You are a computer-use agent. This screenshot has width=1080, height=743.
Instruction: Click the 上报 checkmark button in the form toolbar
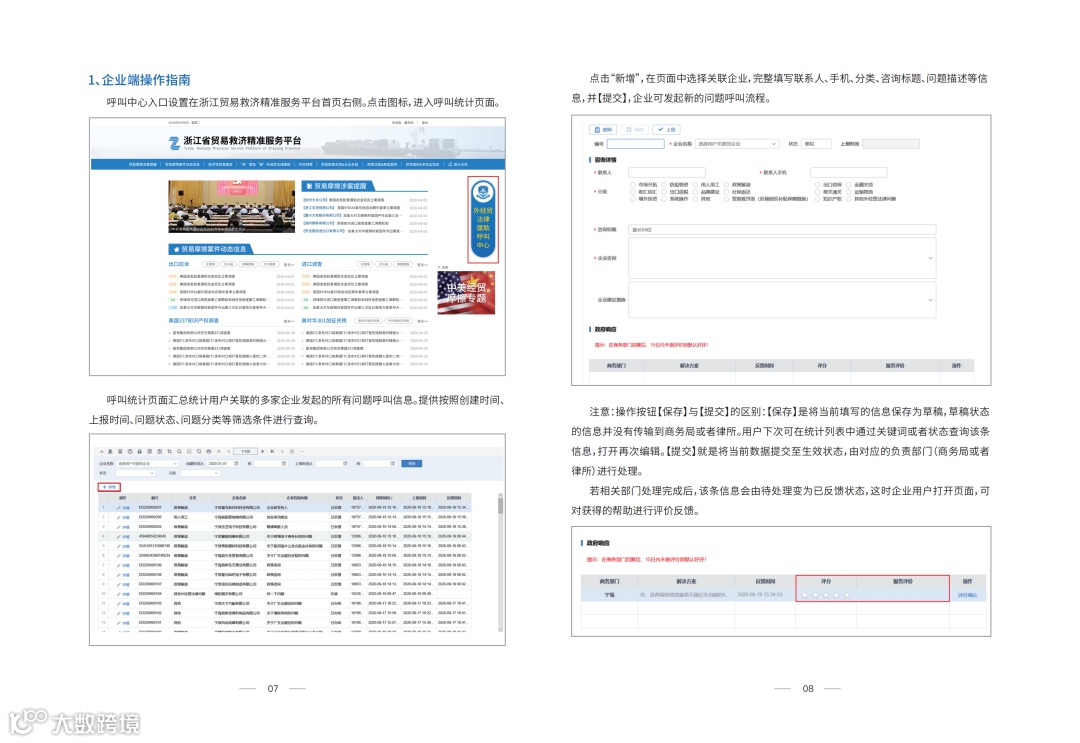(x=666, y=129)
